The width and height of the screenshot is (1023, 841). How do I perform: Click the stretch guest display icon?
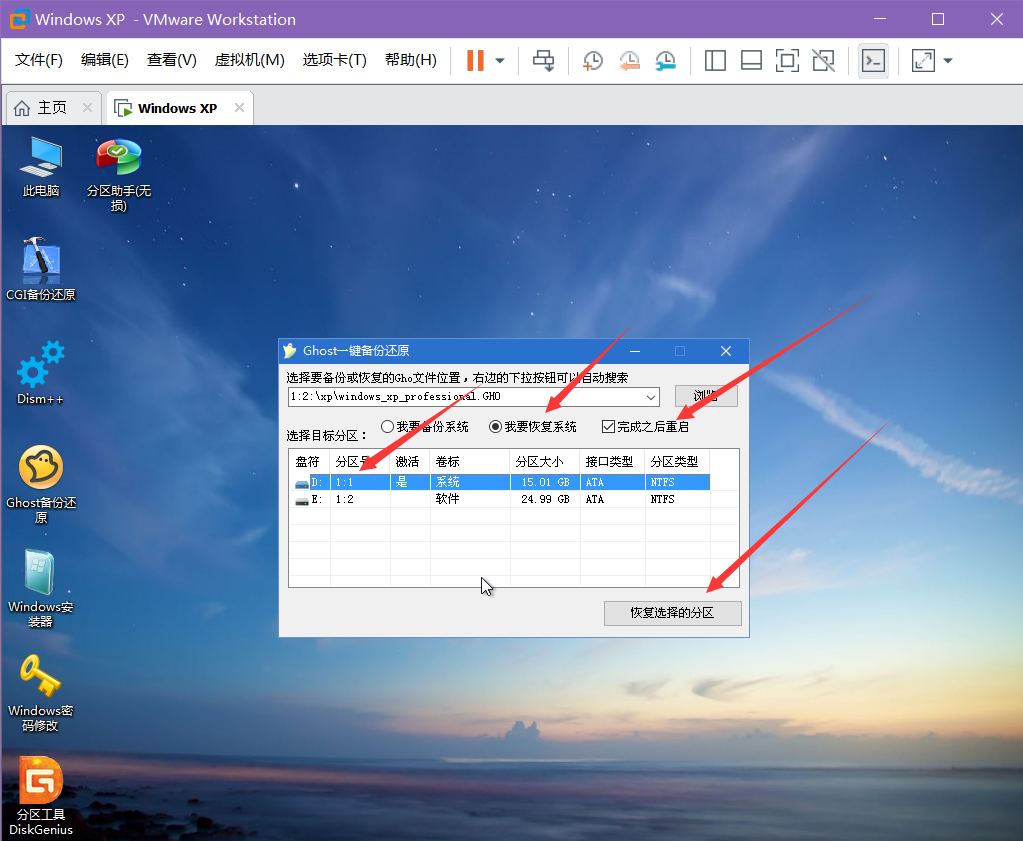923,61
